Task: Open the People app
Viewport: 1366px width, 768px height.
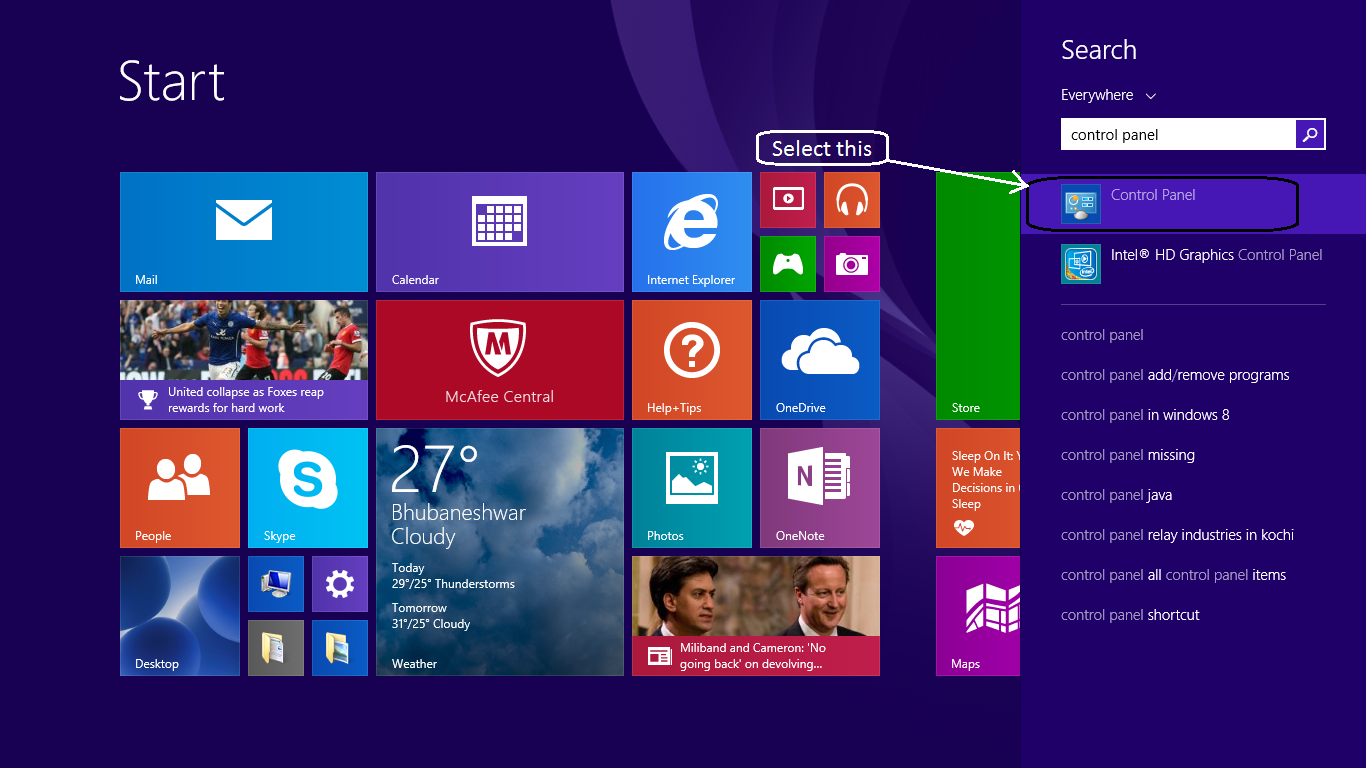Action: (x=179, y=488)
